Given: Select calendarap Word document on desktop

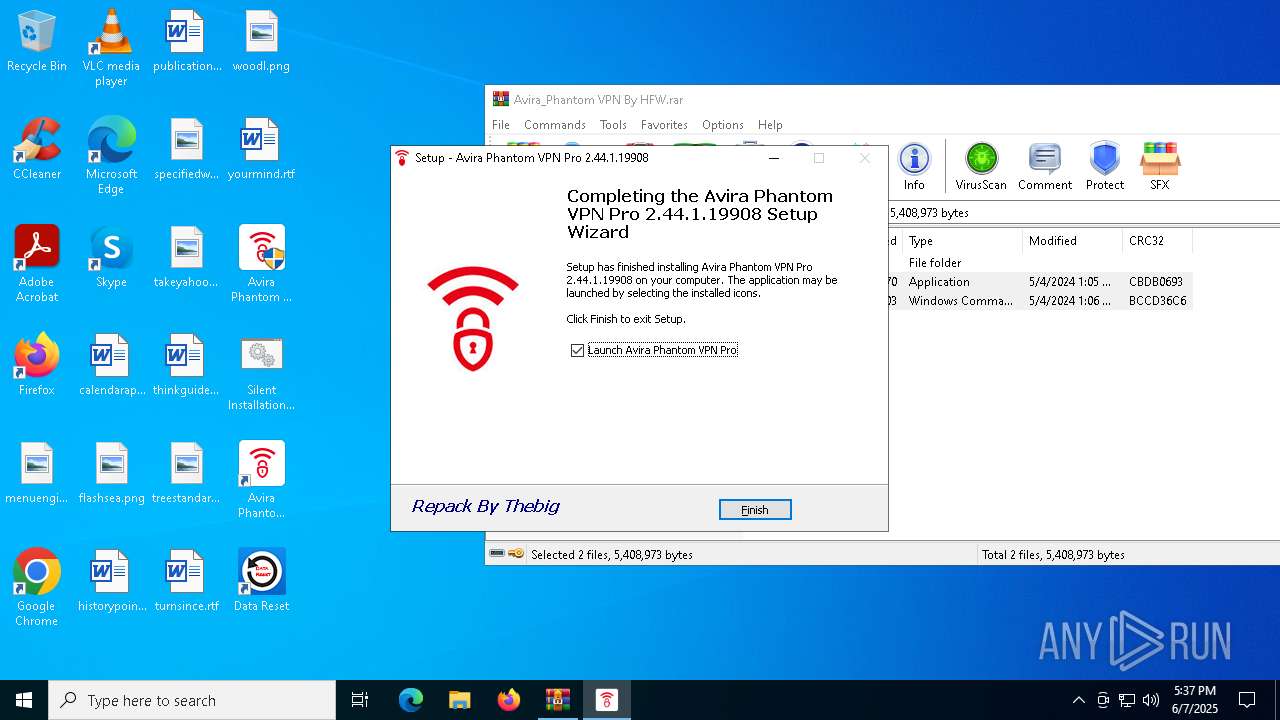Looking at the screenshot, I should (x=111, y=365).
